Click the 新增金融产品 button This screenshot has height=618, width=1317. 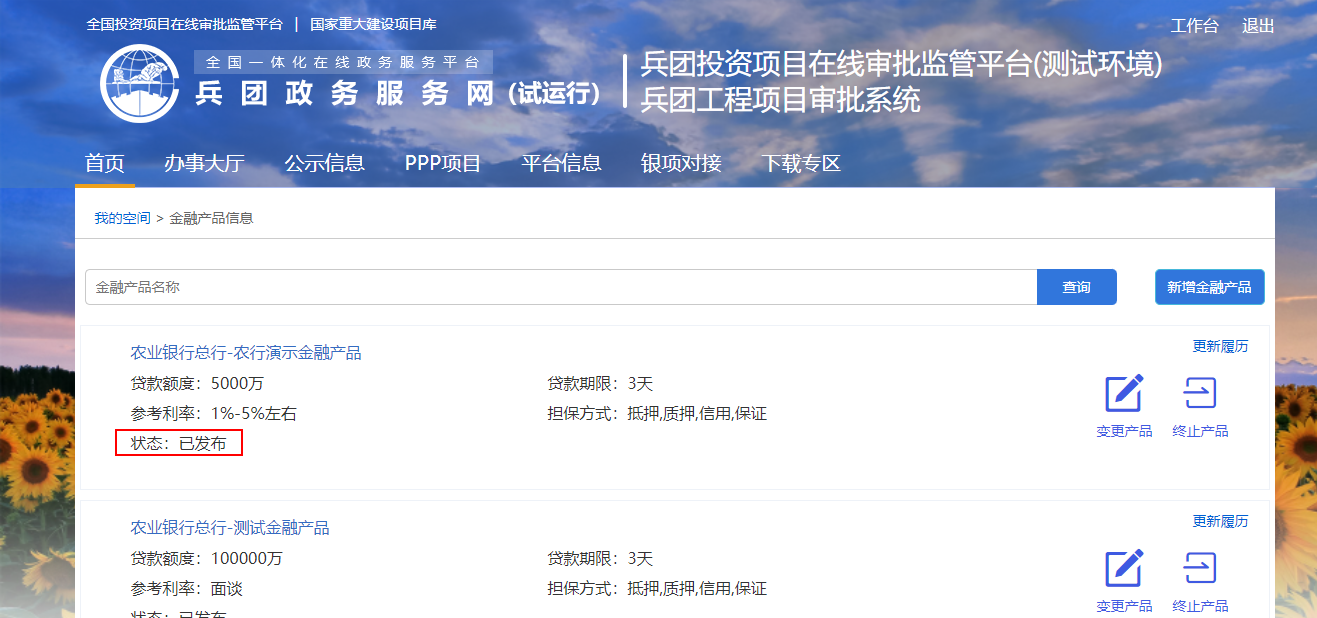tap(1209, 287)
